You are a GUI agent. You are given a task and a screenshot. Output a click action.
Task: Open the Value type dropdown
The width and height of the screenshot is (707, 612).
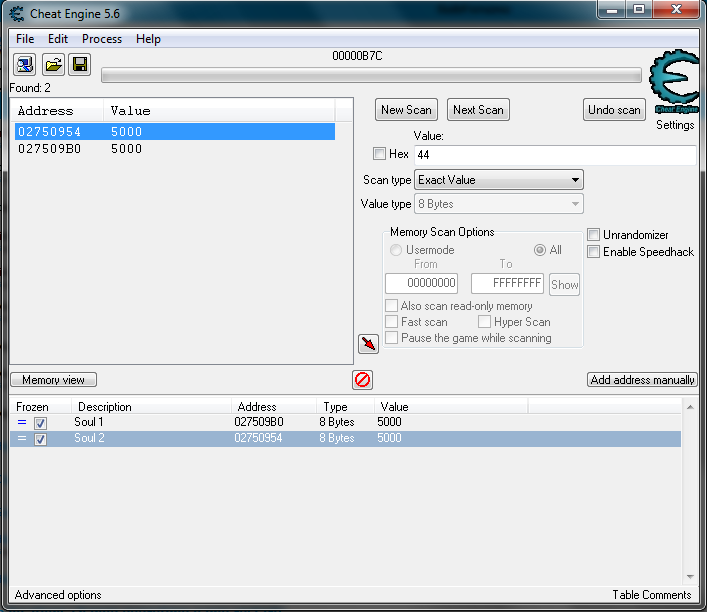coord(499,204)
